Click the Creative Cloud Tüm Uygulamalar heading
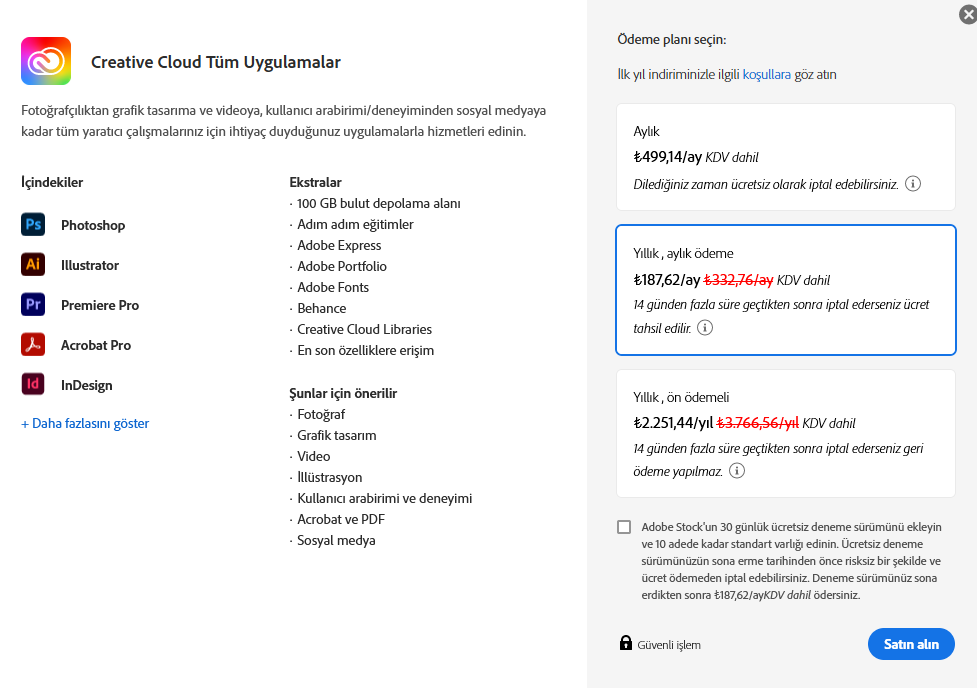This screenshot has width=977, height=688. point(216,62)
